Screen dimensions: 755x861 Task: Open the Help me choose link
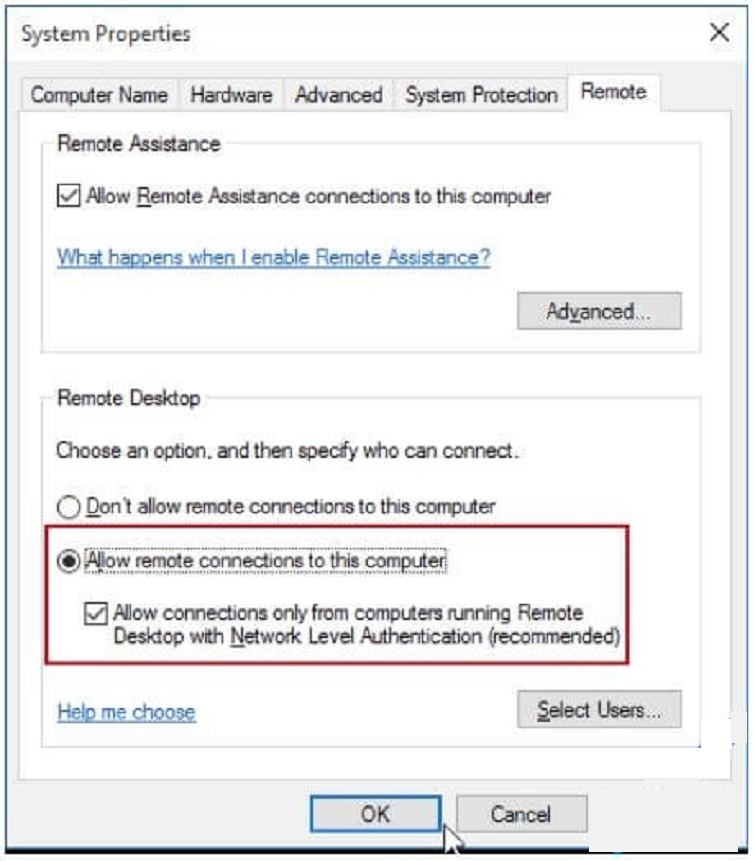coord(126,712)
